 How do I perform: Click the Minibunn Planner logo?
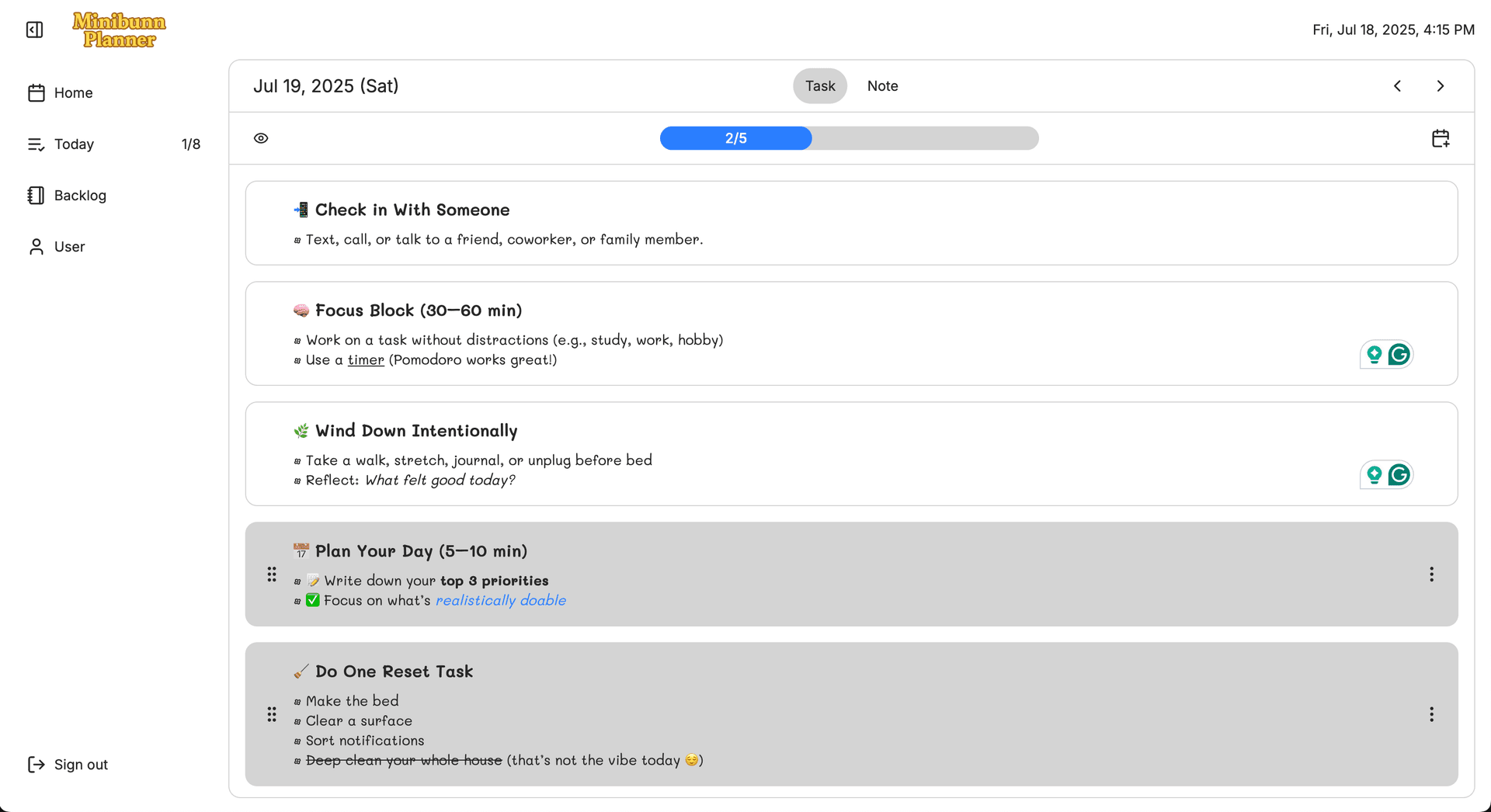119,30
